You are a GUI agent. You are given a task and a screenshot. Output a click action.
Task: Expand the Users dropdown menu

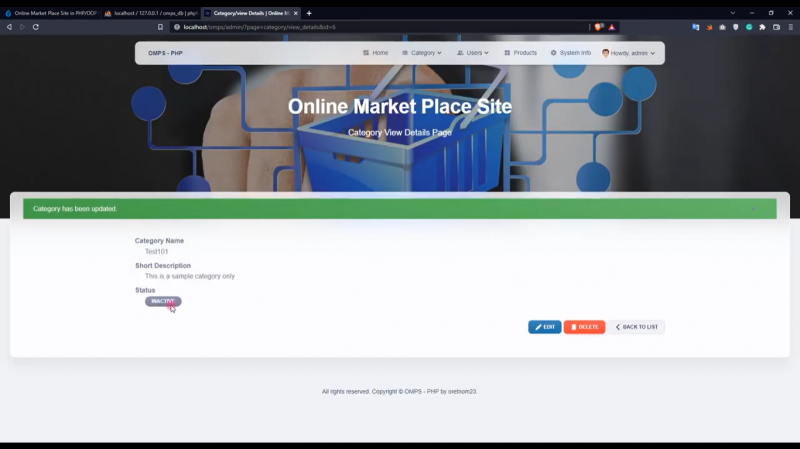[x=472, y=53]
